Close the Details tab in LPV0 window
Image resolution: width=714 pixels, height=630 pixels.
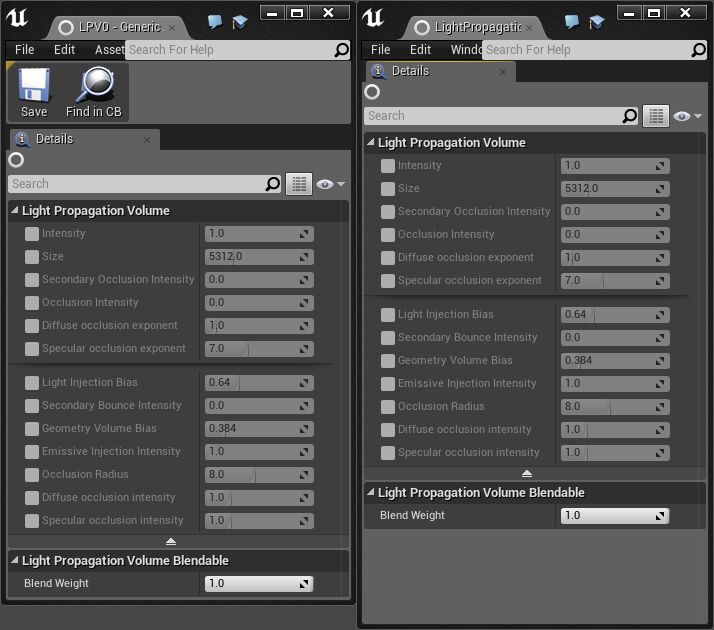pyautogui.click(x=147, y=140)
